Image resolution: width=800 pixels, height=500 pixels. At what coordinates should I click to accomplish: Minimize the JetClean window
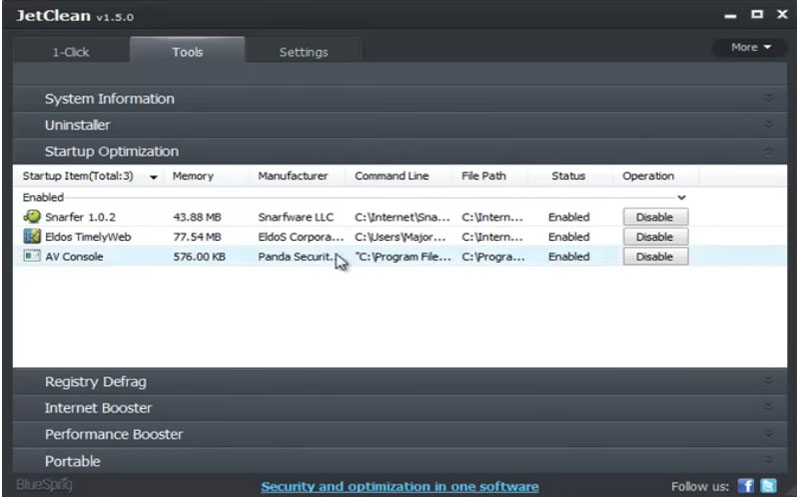pos(730,16)
